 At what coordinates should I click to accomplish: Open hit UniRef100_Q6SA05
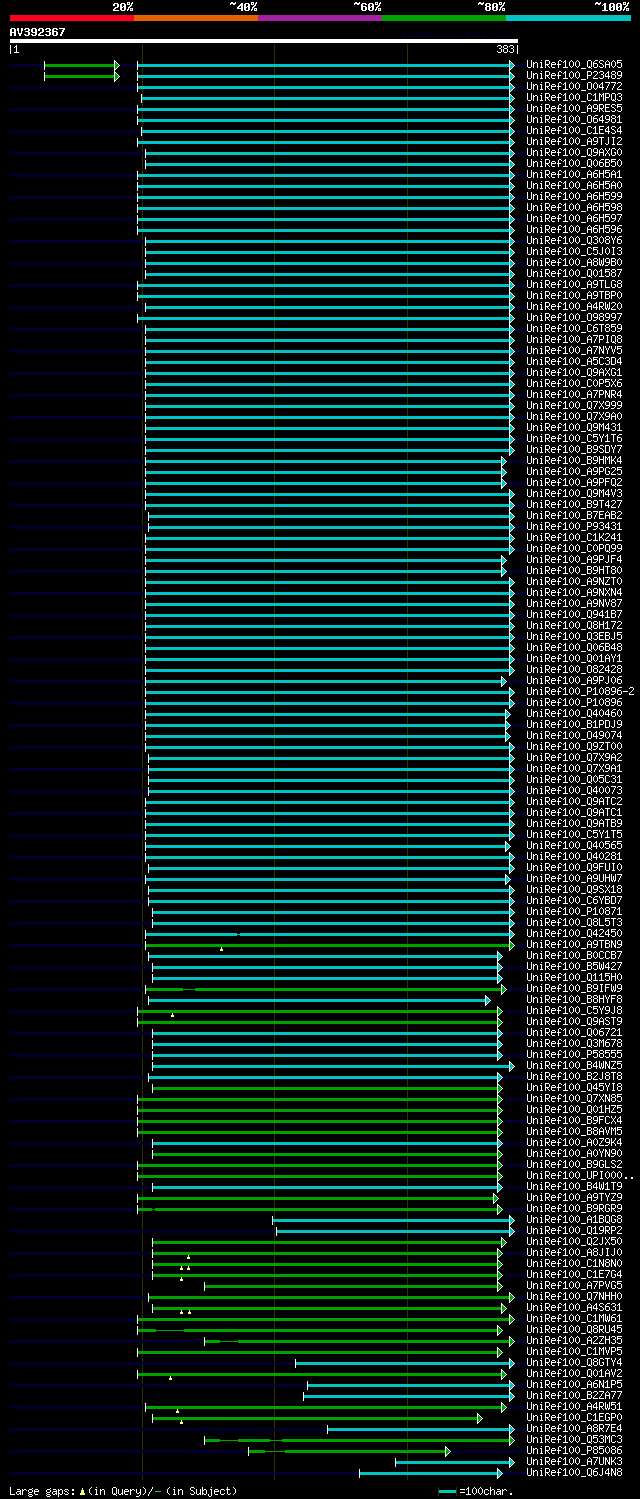click(574, 65)
